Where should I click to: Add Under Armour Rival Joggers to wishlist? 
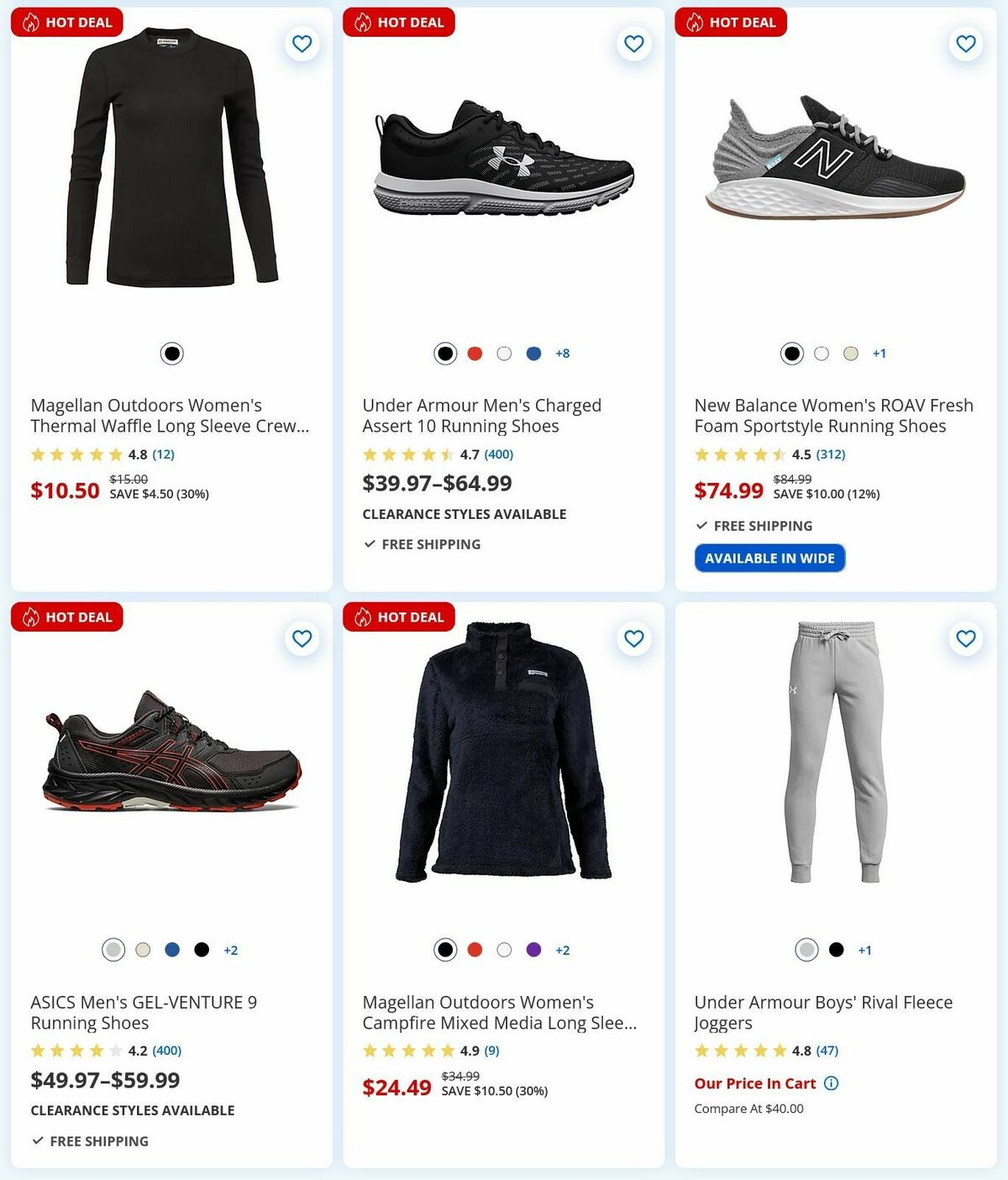tap(964, 638)
